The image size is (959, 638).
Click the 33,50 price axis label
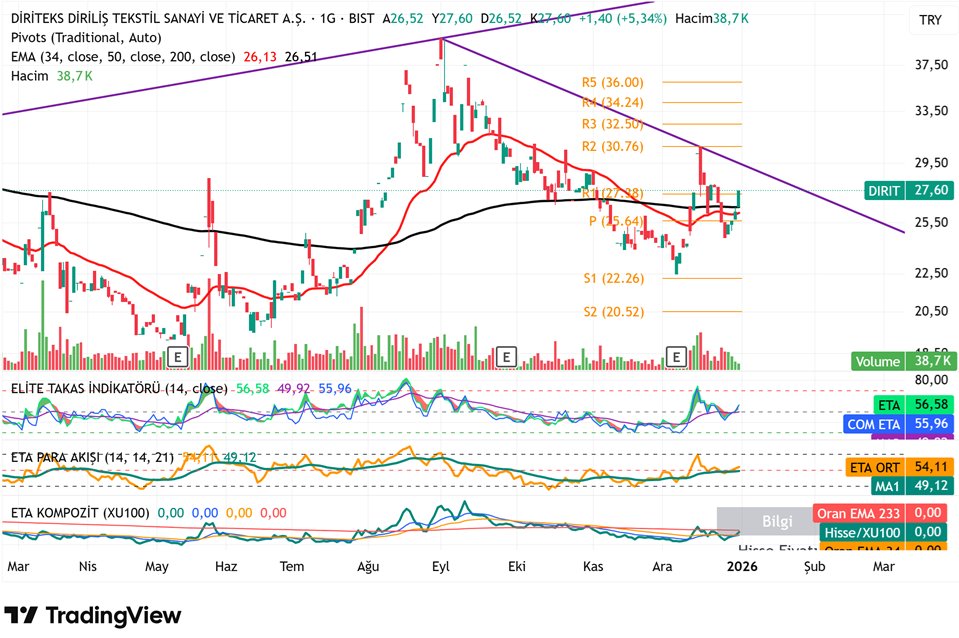click(931, 111)
